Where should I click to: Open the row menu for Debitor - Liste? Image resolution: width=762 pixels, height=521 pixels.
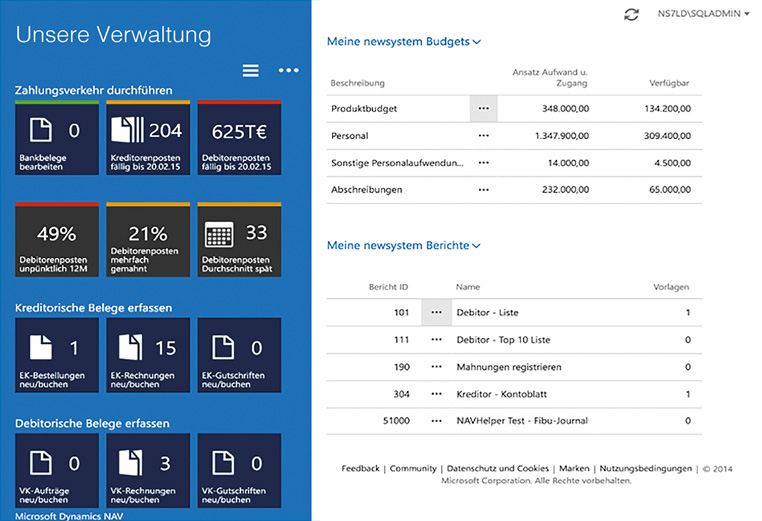[436, 313]
